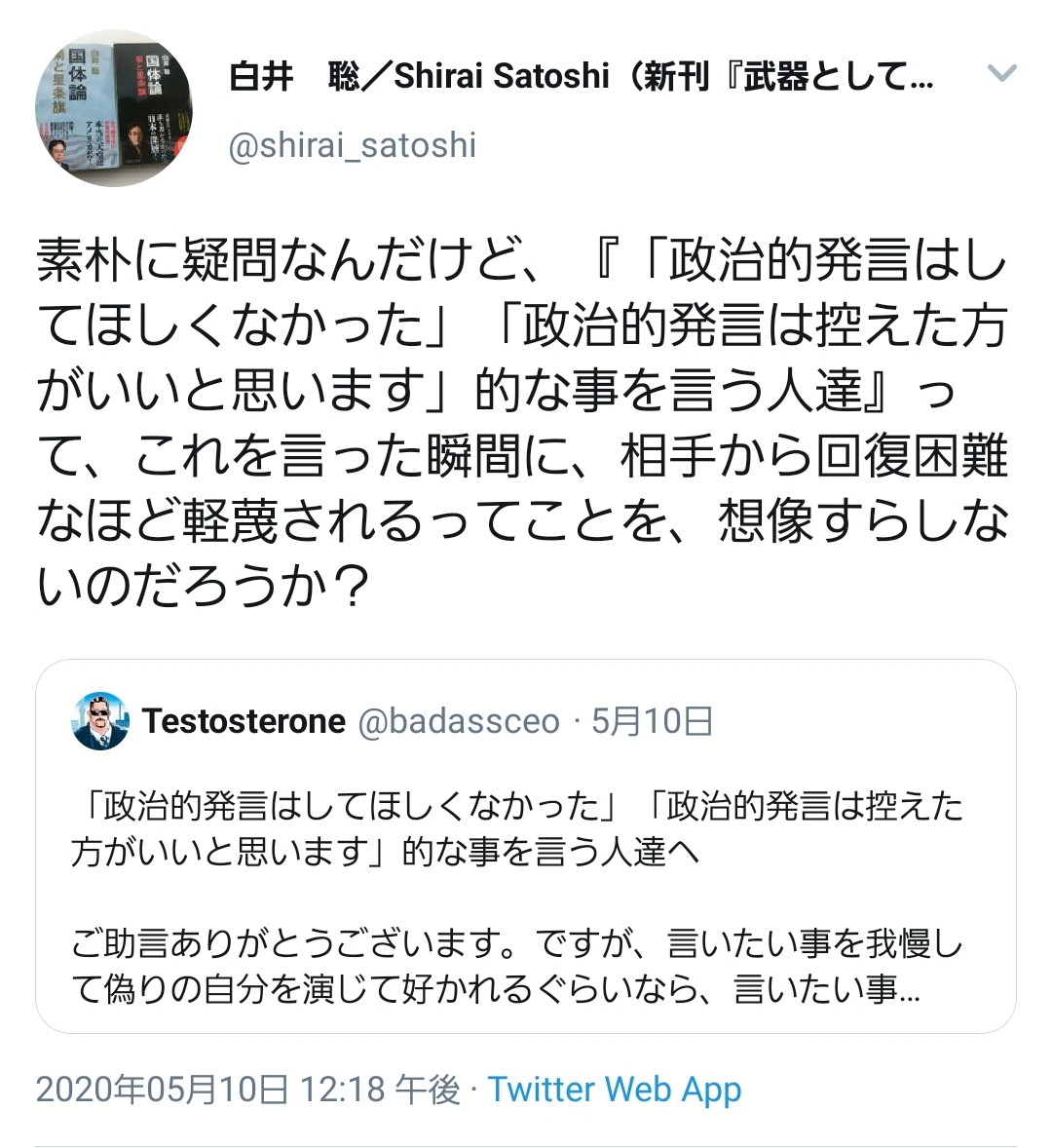Image resolution: width=1052 pixels, height=1148 pixels.
Task: Open the @shirai_satoshi handle link
Action: click(x=352, y=144)
